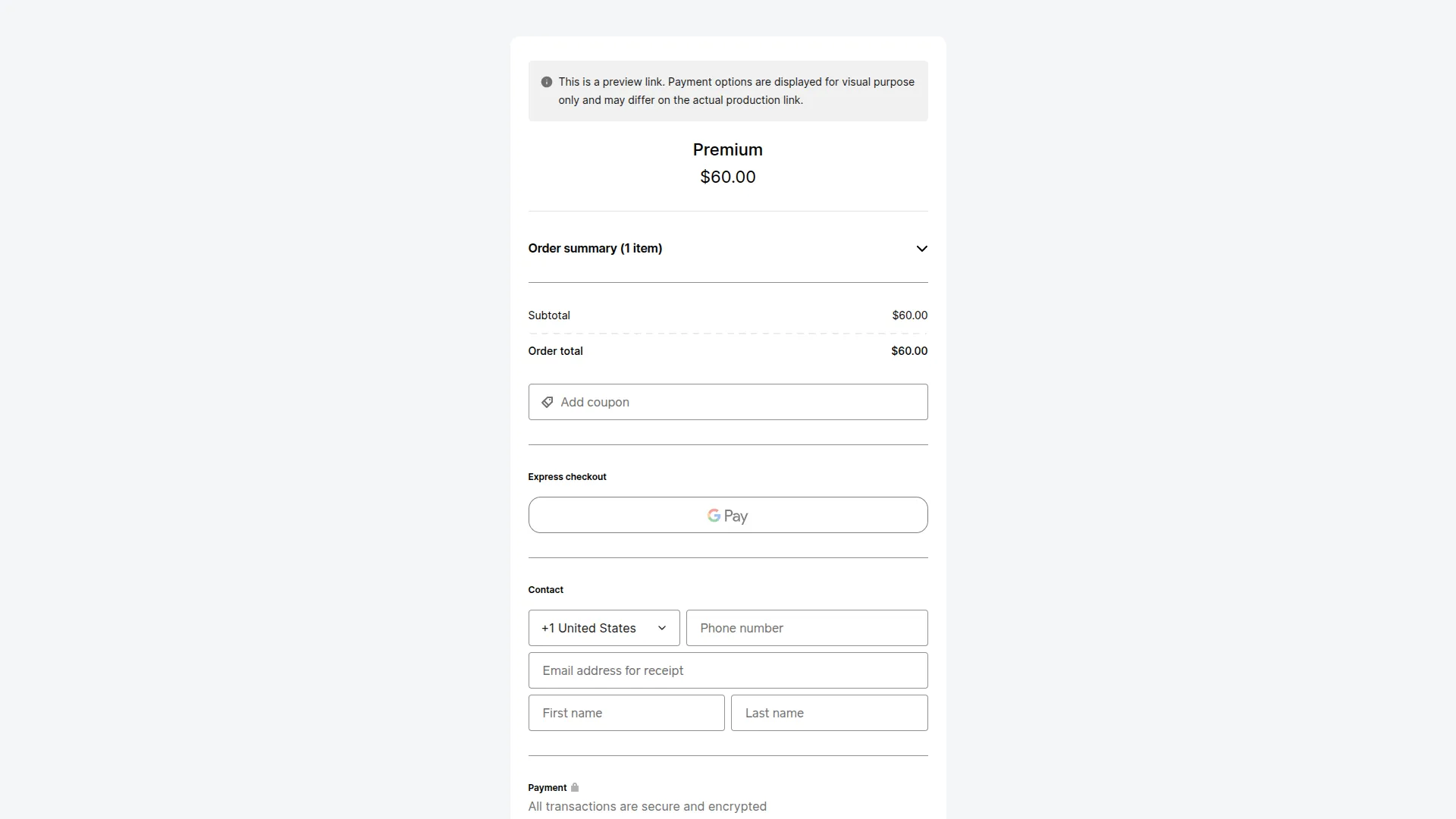Screen dimensions: 1456x819
Task: Click the Premium product title
Action: click(727, 150)
